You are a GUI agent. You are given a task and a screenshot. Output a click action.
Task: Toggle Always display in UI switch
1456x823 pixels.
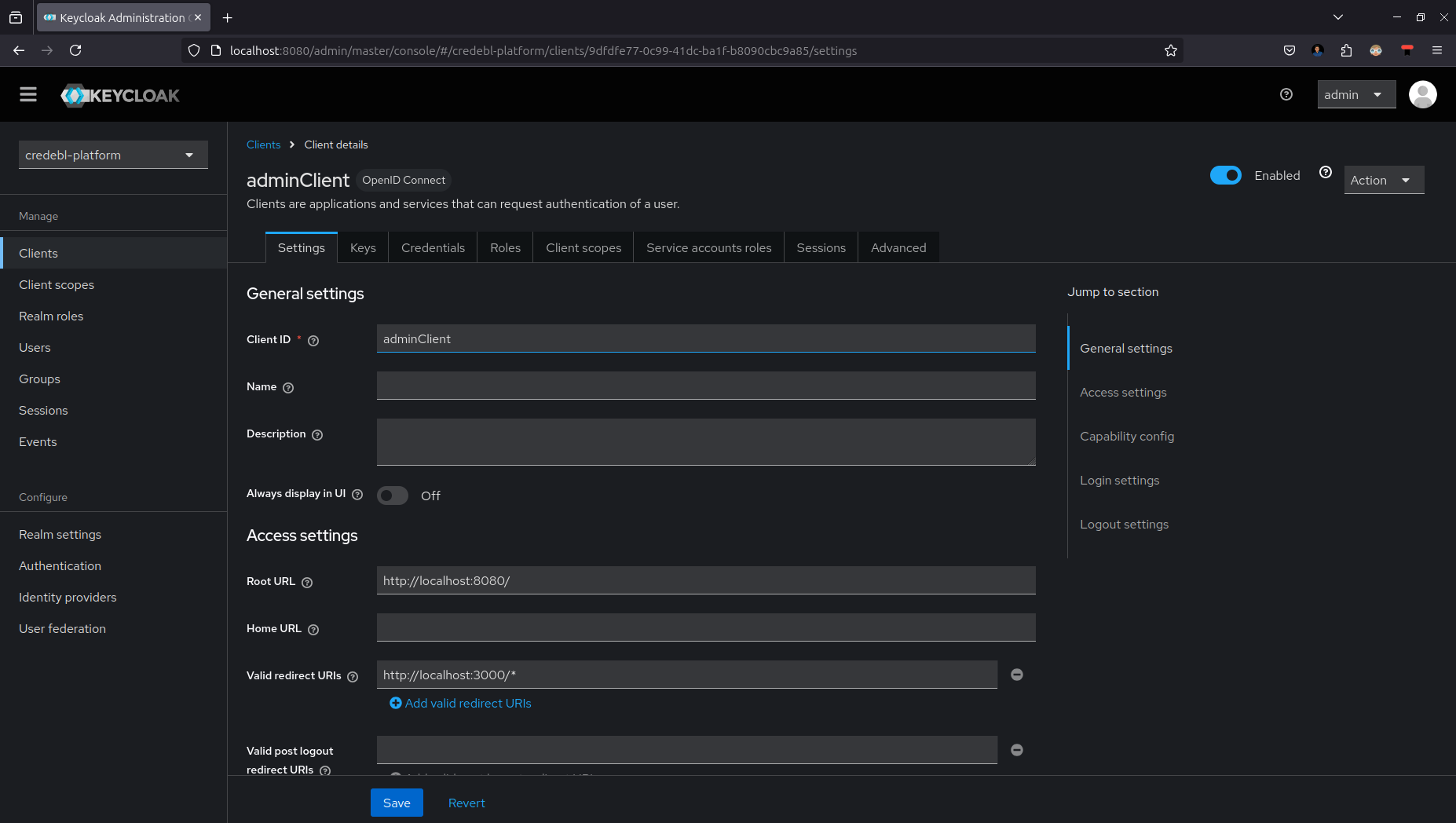point(393,496)
